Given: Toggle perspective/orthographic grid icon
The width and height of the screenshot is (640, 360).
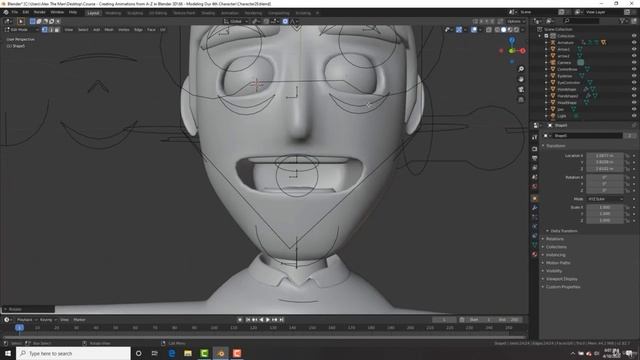Looking at the screenshot, I should [521, 100].
